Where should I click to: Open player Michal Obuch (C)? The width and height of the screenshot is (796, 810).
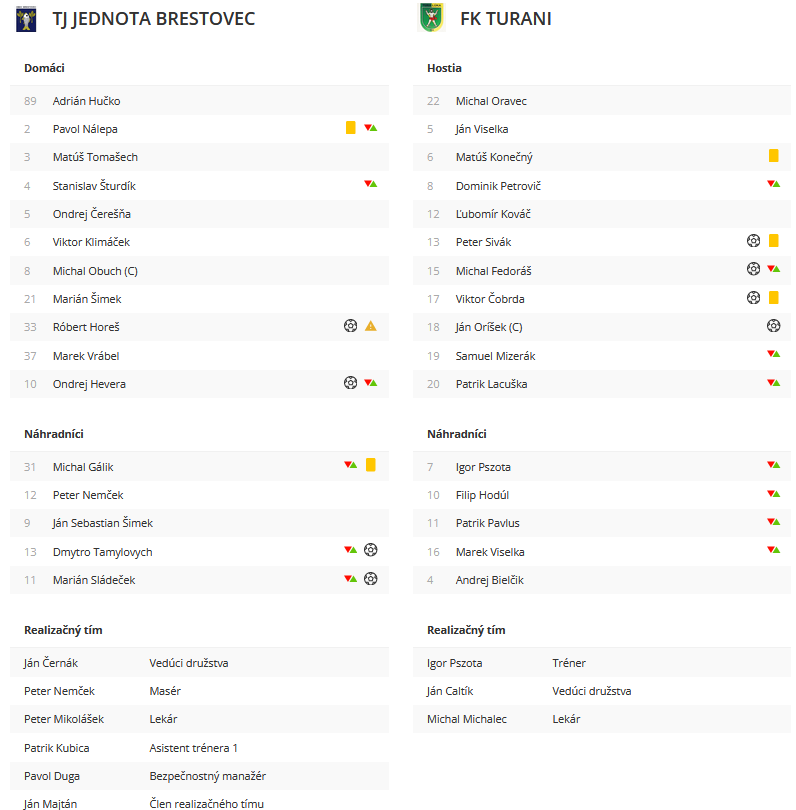pyautogui.click(x=95, y=271)
